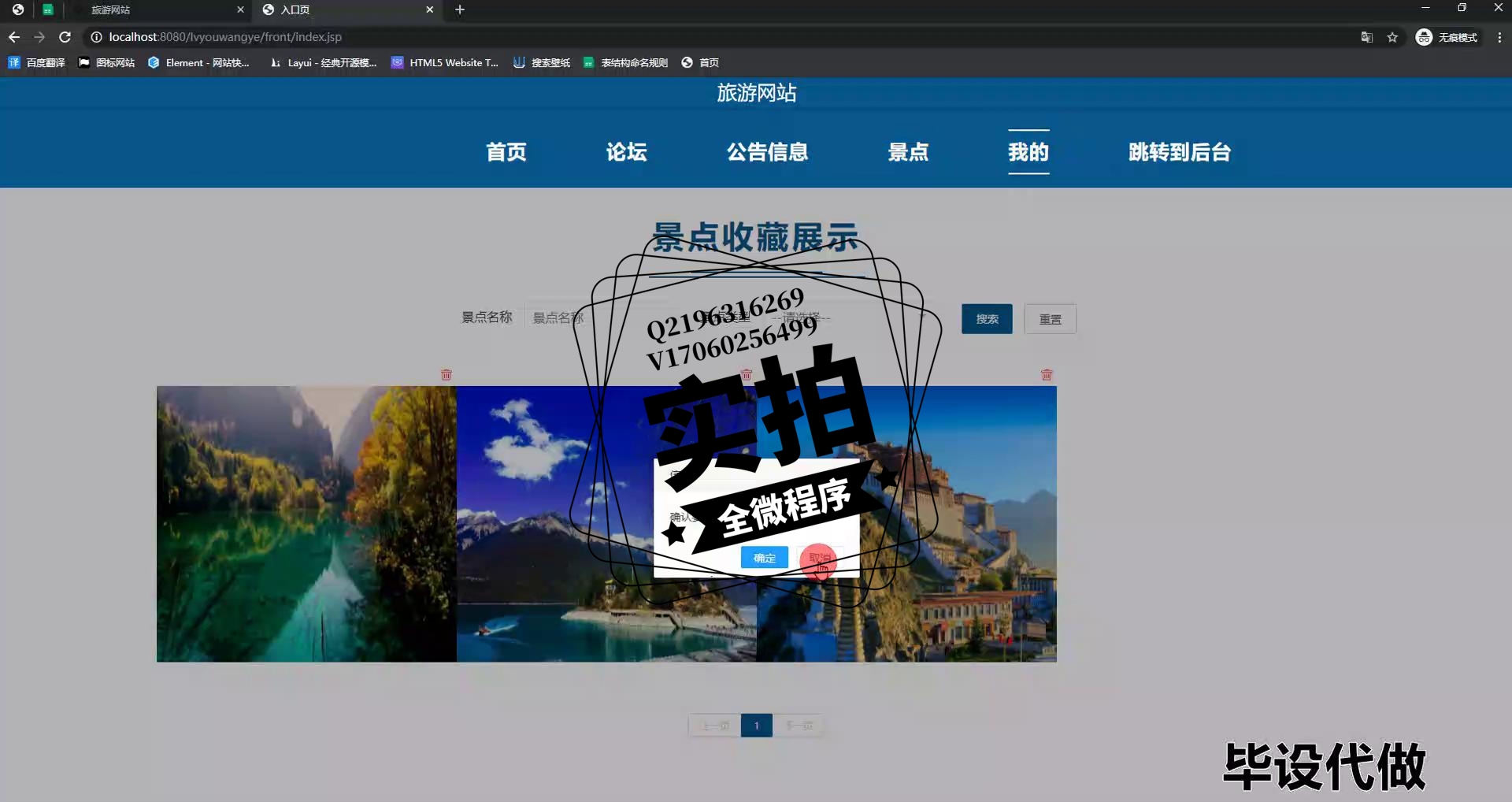
Task: Open the lake and forest scenery thumbnail
Action: [306, 524]
